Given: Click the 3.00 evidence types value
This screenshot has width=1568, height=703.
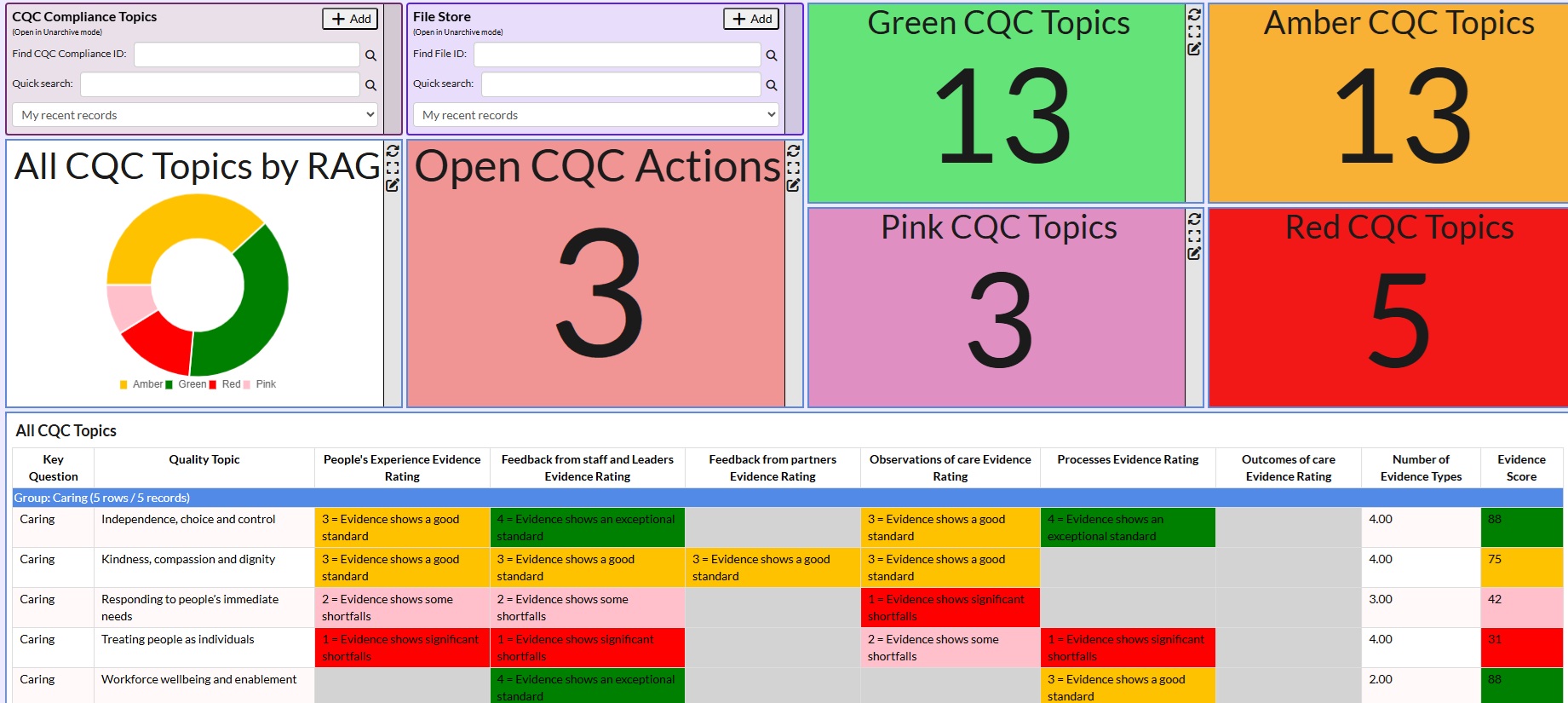Looking at the screenshot, I should (1381, 599).
